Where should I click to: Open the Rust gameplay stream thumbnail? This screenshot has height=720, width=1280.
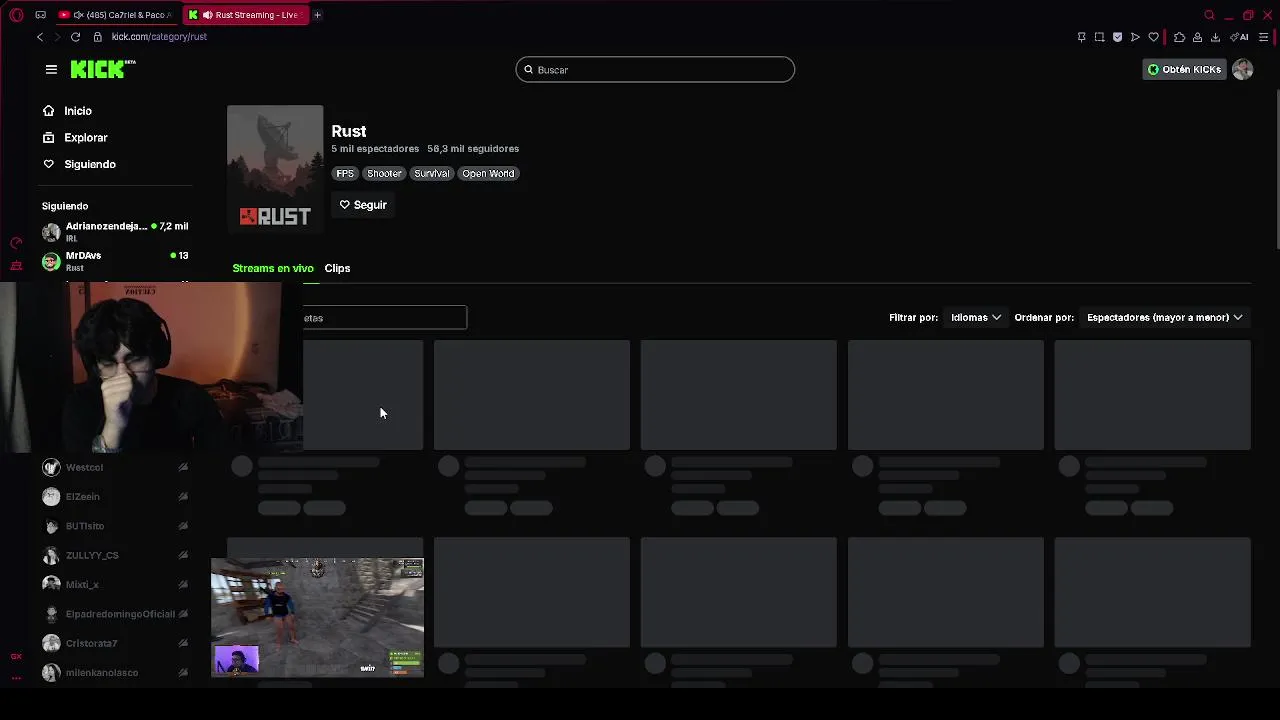tap(317, 617)
